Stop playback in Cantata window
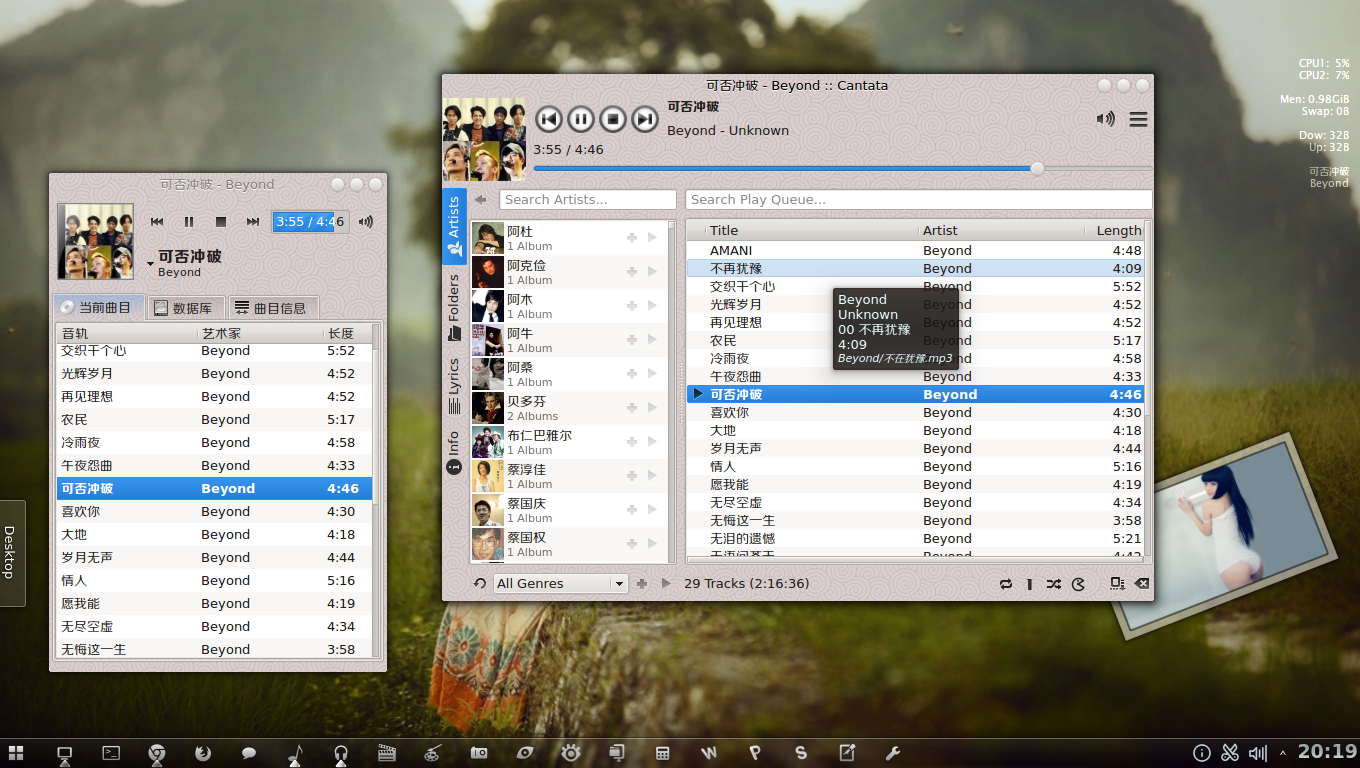Viewport: 1360px width, 768px height. 613,120
